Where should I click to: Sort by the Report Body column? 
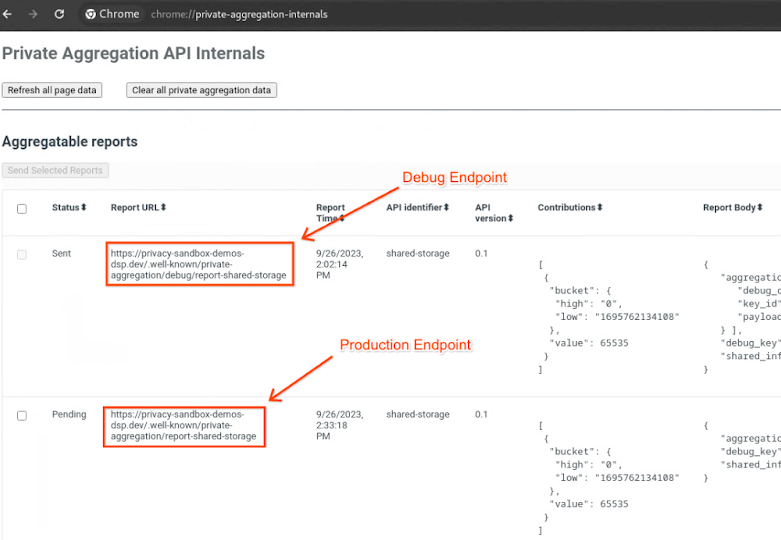click(x=734, y=207)
